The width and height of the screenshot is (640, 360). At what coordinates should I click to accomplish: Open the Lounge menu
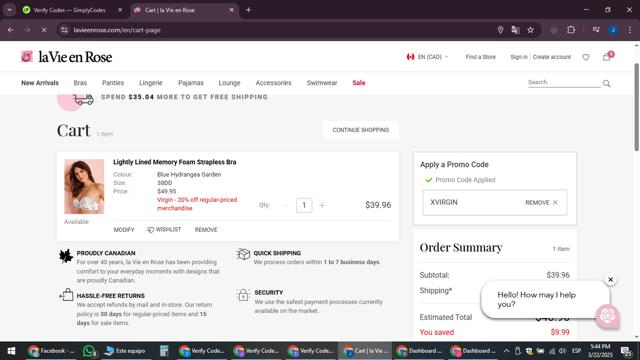click(229, 83)
